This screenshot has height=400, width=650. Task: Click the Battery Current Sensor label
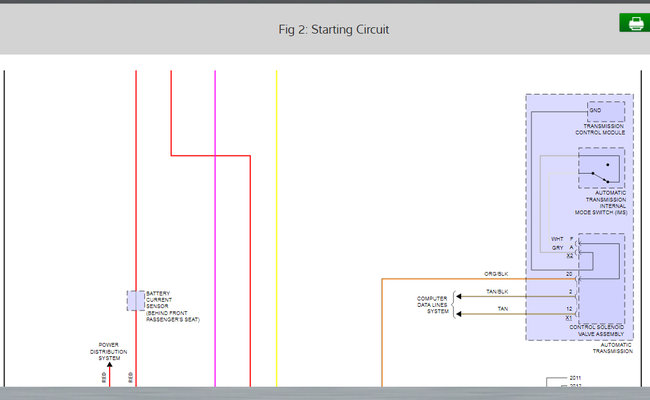(173, 306)
